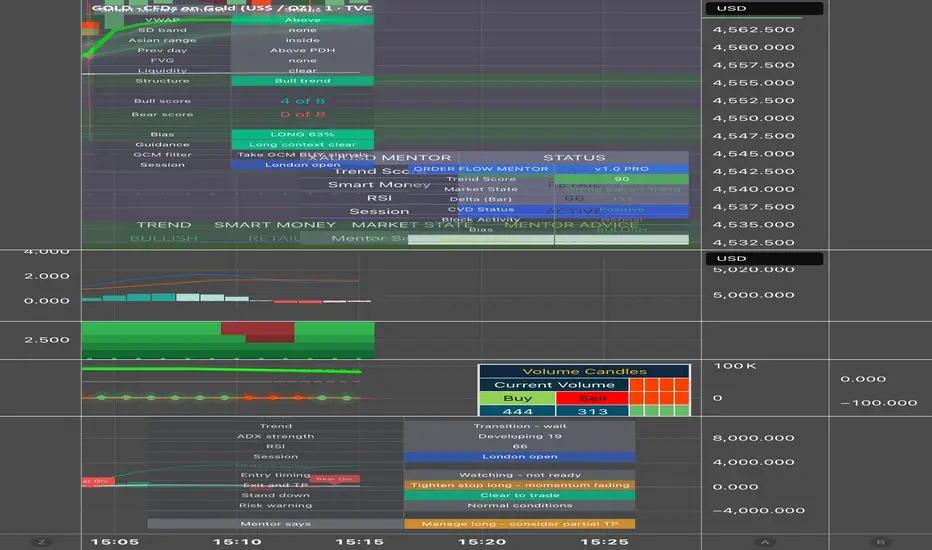This screenshot has height=550, width=932.
Task: Click the green 'Buy' cell in Volume Candles
Action: 517,398
